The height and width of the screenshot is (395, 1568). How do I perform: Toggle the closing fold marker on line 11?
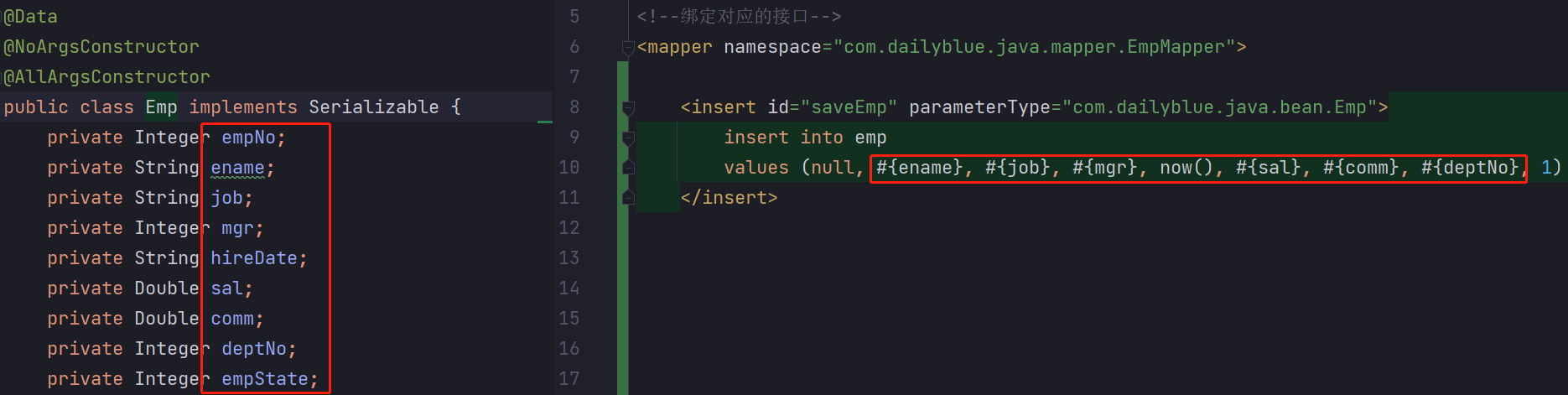(x=628, y=198)
